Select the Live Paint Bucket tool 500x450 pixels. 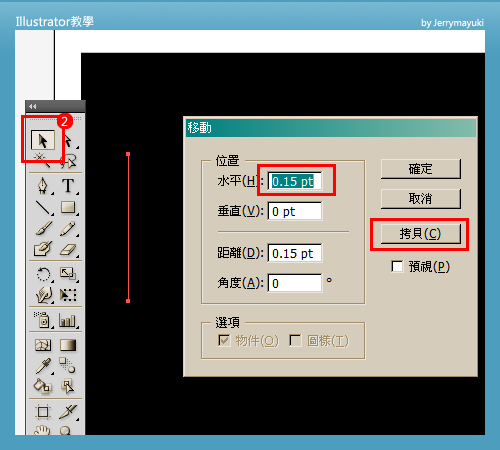[43, 386]
